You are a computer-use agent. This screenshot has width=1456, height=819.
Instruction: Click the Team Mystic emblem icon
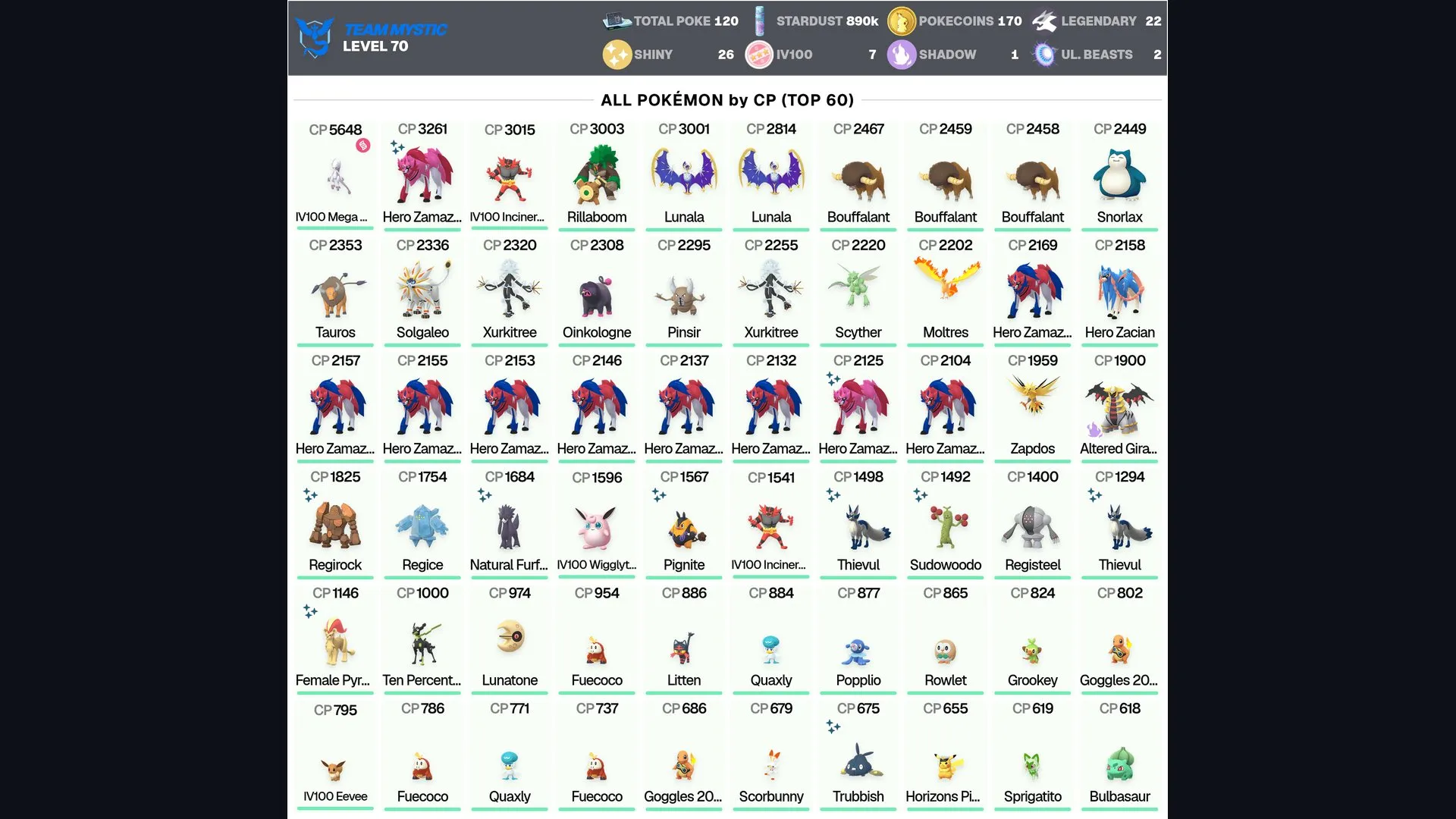(x=315, y=37)
